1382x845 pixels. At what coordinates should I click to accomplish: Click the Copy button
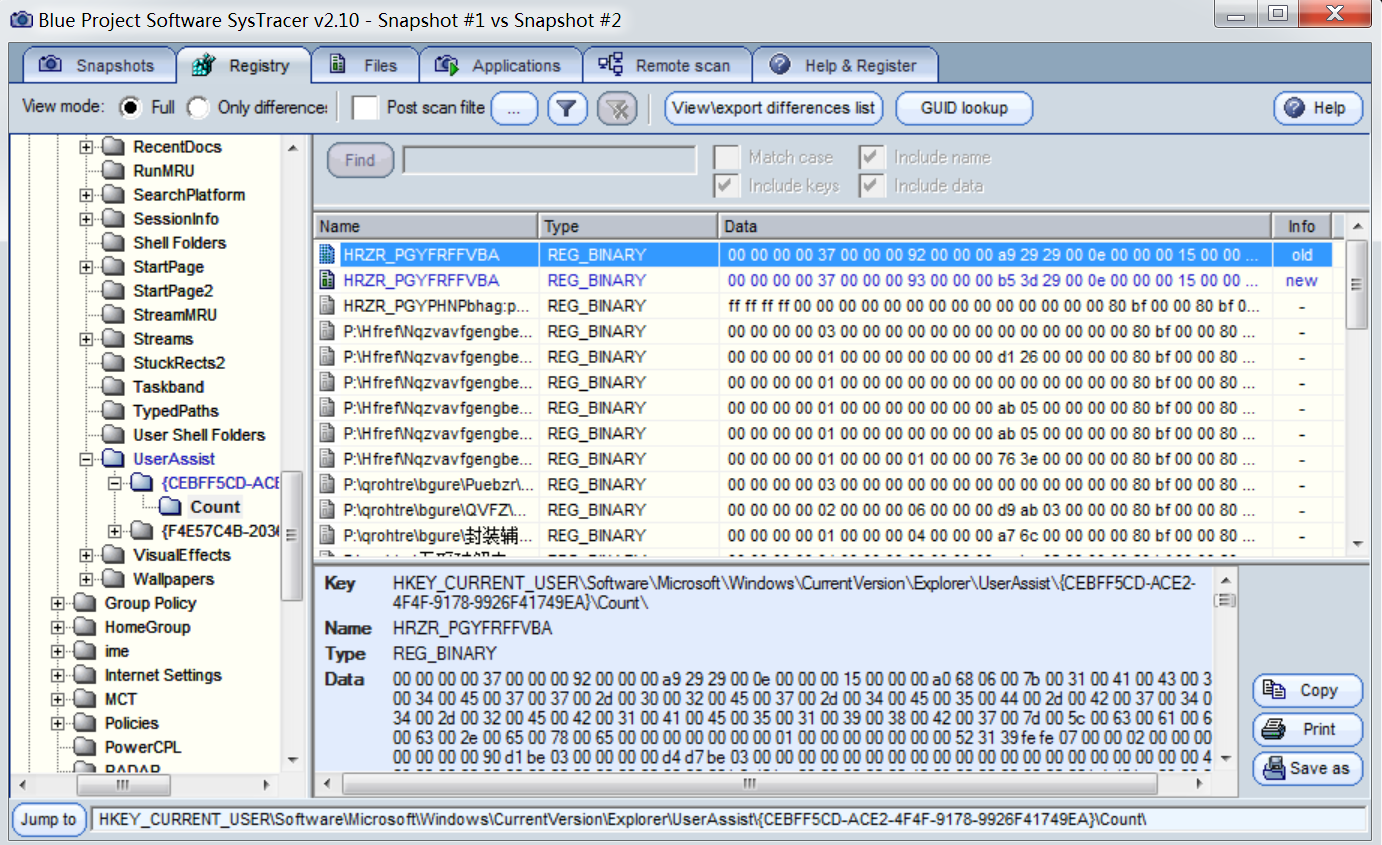1307,690
